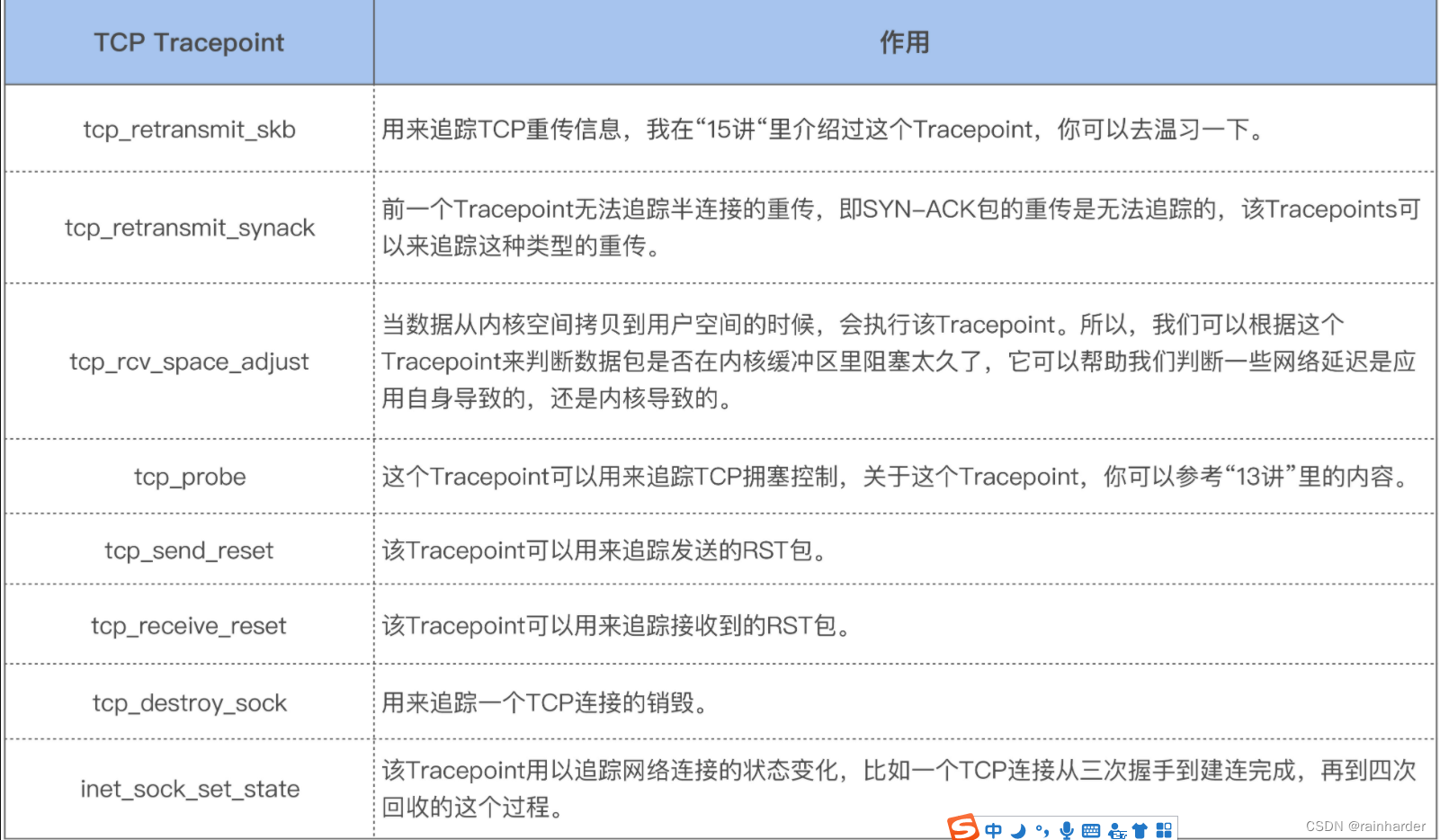The image size is (1440, 840).
Task: Click the tcp_rcv_space_adjust cell
Action: [189, 362]
